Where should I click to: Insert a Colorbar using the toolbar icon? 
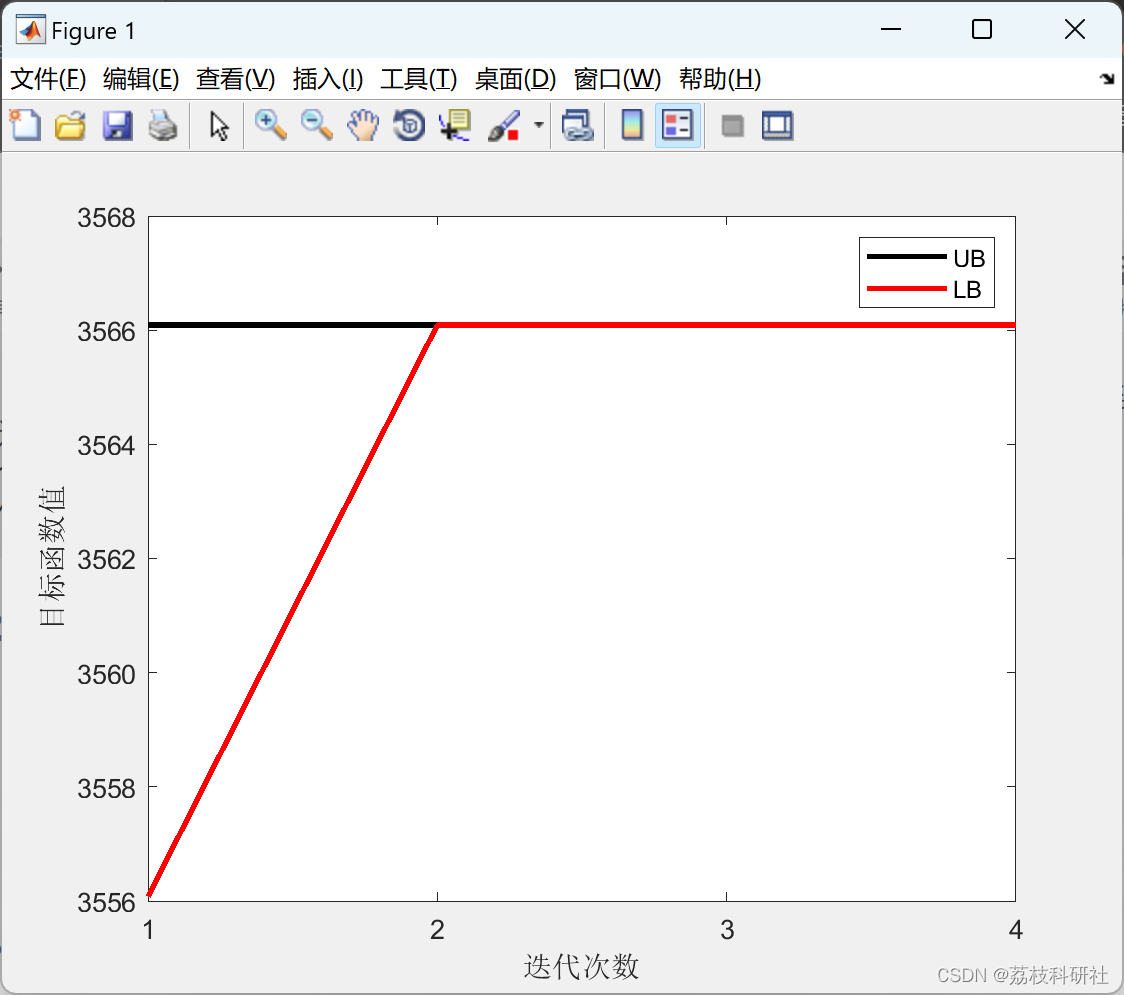tap(632, 125)
